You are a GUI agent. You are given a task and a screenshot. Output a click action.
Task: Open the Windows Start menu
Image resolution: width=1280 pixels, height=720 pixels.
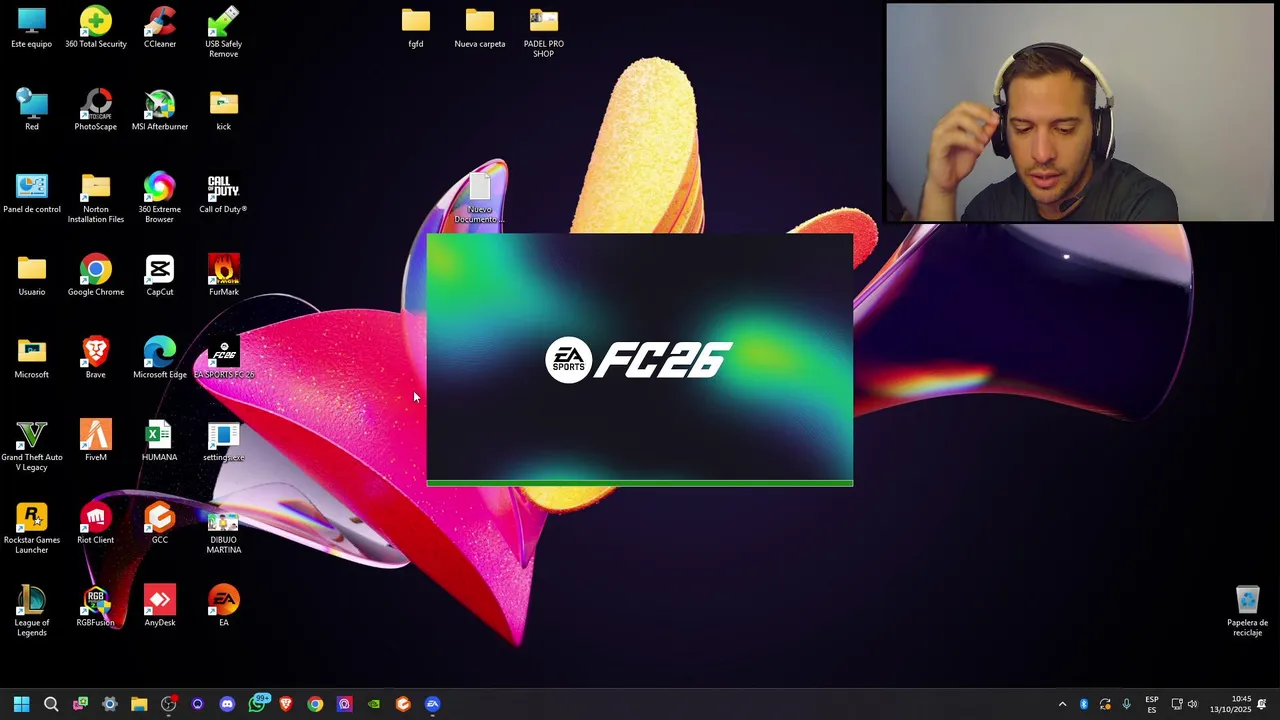pyautogui.click(x=22, y=704)
